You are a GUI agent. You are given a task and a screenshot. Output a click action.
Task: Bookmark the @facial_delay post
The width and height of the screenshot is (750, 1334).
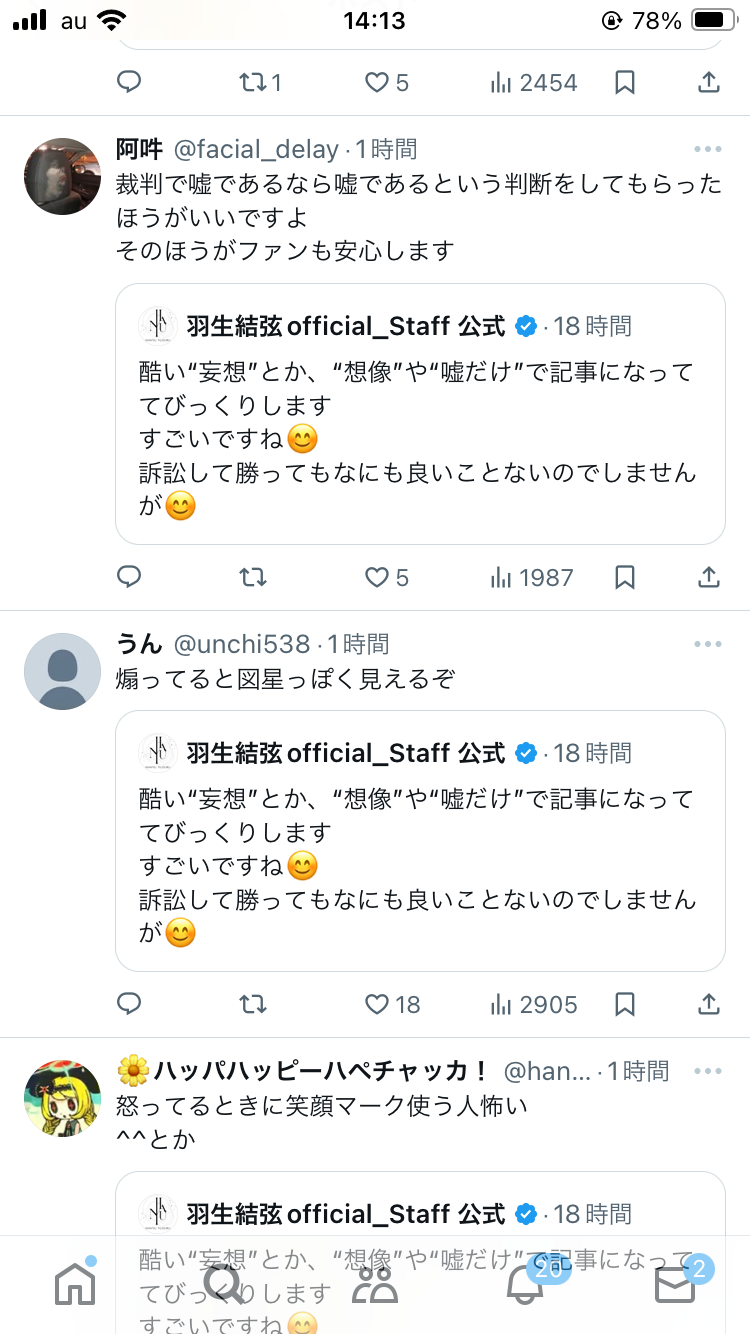(625, 577)
